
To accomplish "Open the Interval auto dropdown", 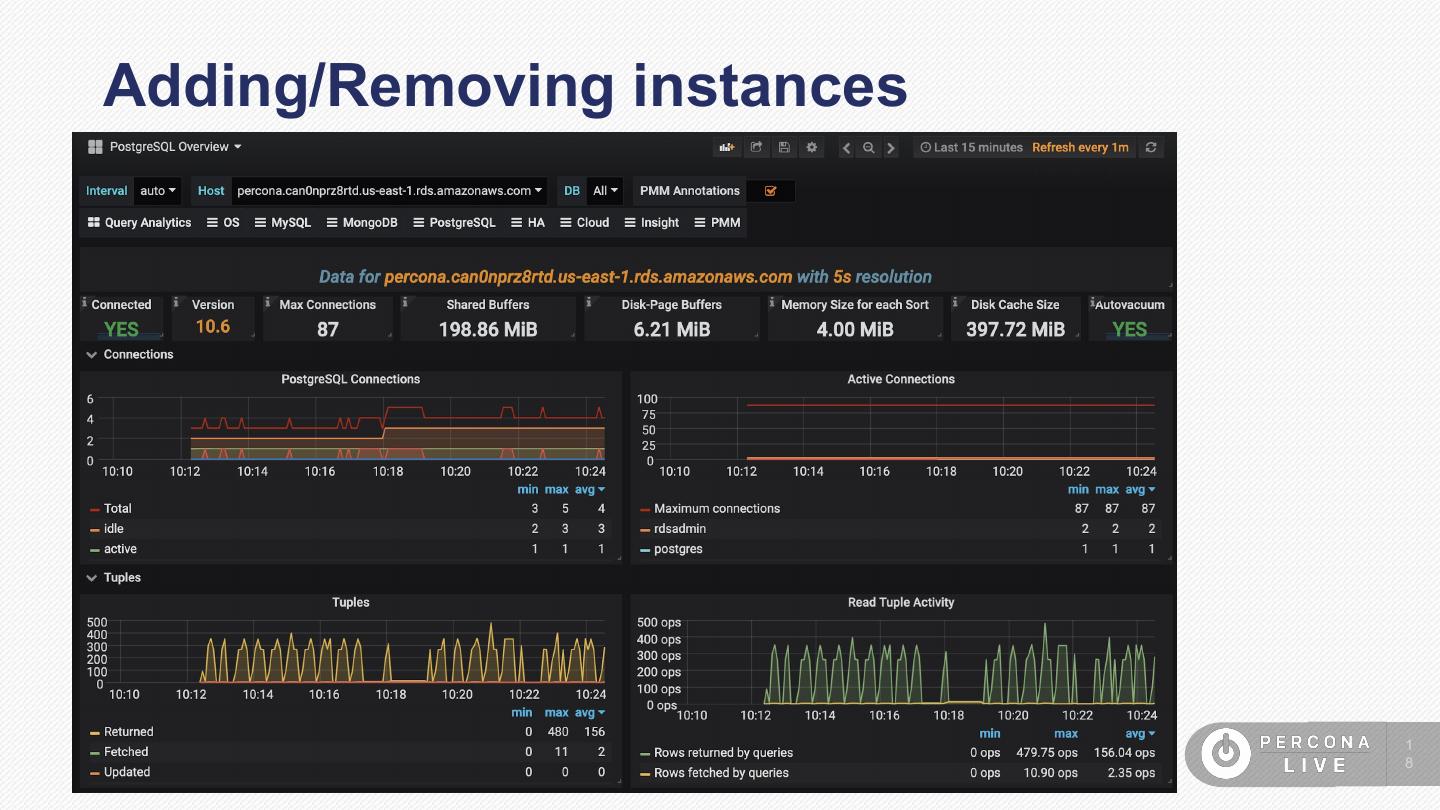I will pos(158,191).
